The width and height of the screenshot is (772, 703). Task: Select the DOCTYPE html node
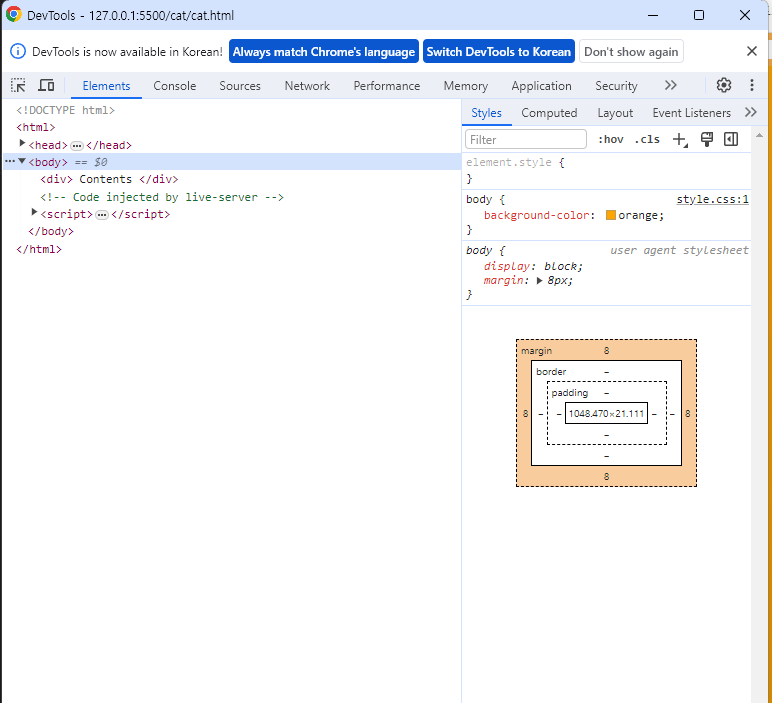65,110
